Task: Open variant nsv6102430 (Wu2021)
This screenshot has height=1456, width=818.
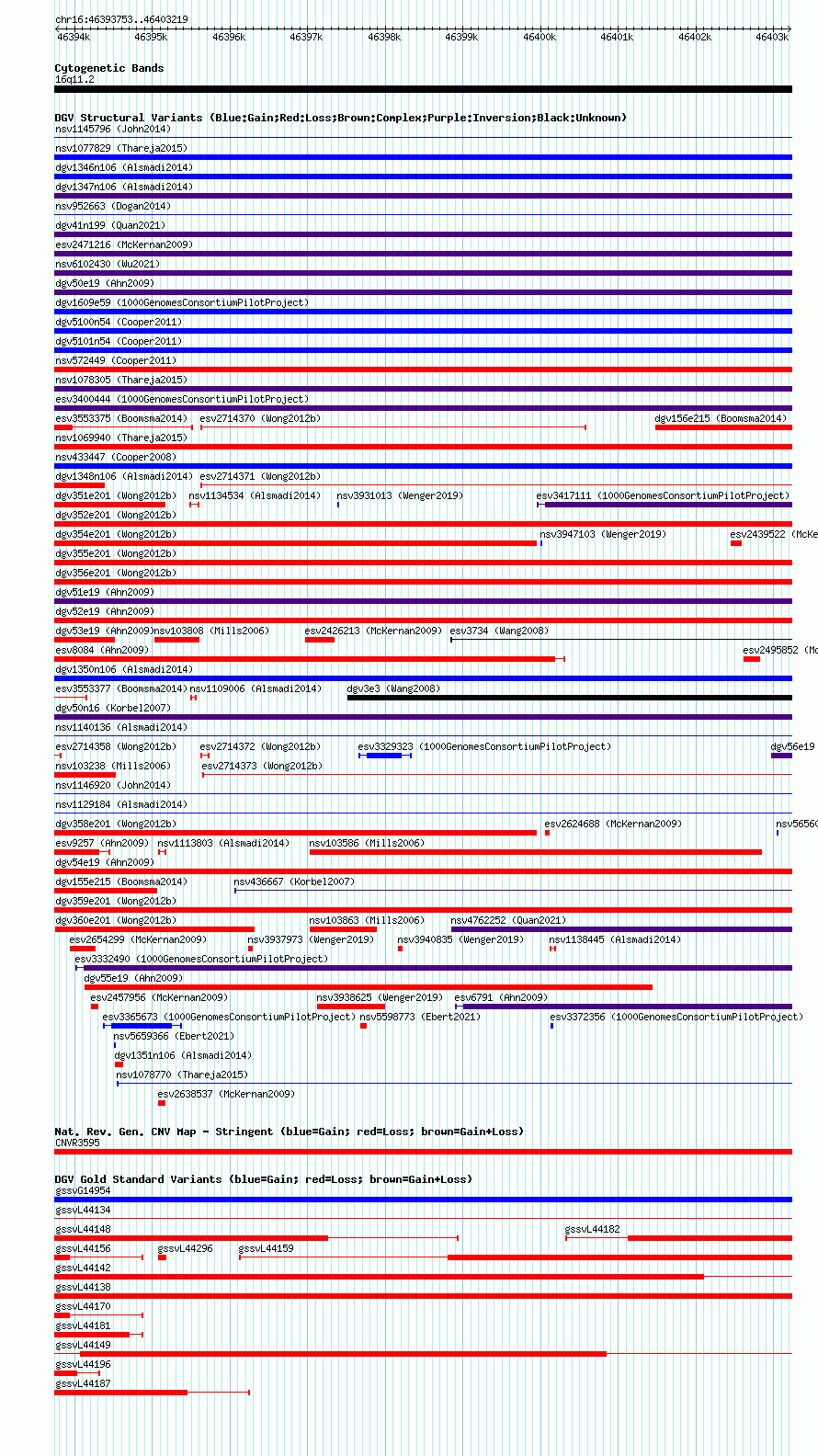Action: coord(108,264)
